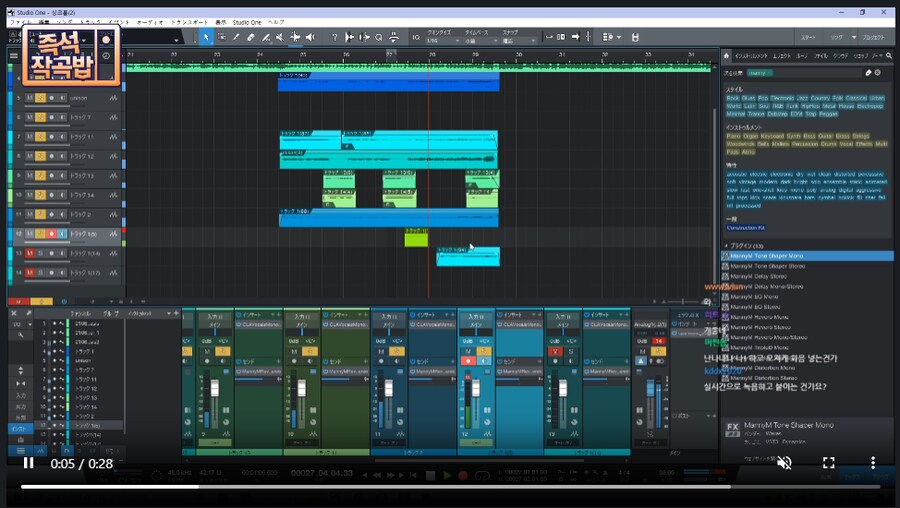
Task: Open the Studio One menu
Action: tap(247, 22)
